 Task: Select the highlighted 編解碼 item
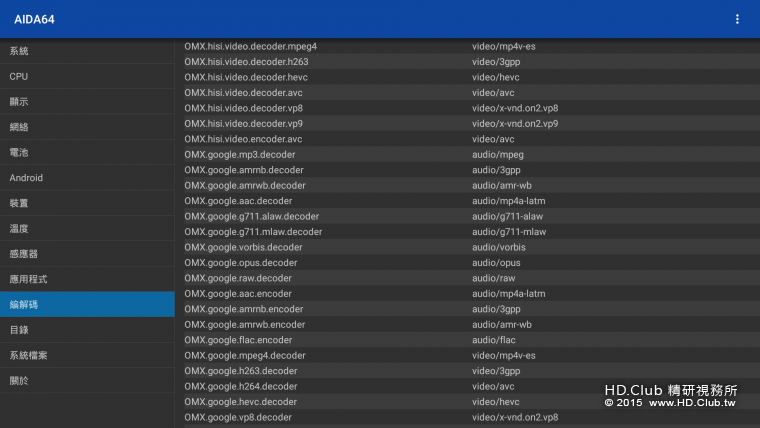click(x=87, y=304)
